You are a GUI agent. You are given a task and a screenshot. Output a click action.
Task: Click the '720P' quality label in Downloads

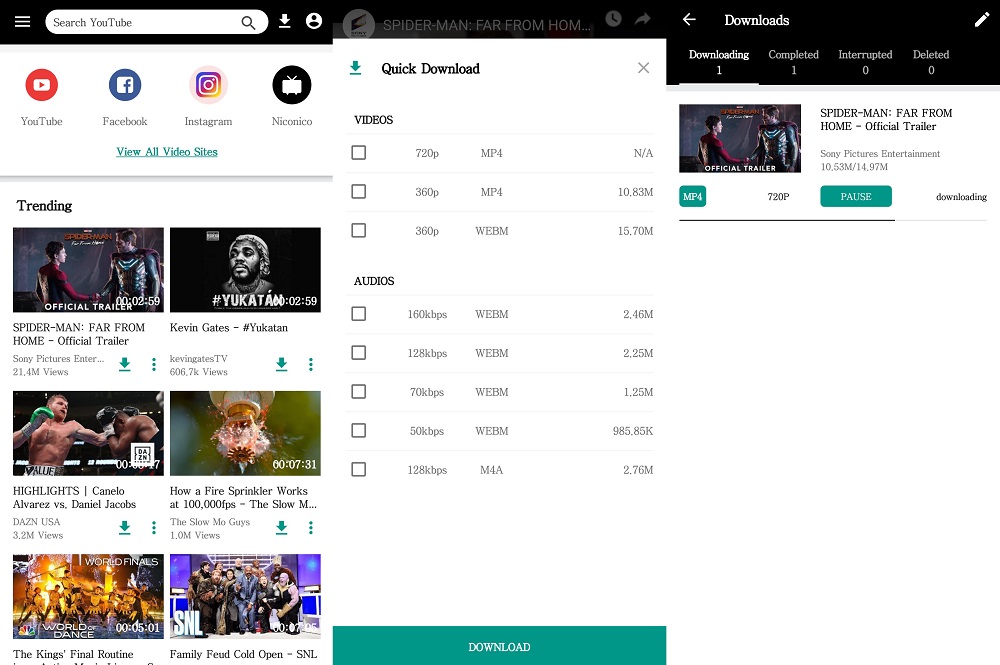tap(778, 197)
